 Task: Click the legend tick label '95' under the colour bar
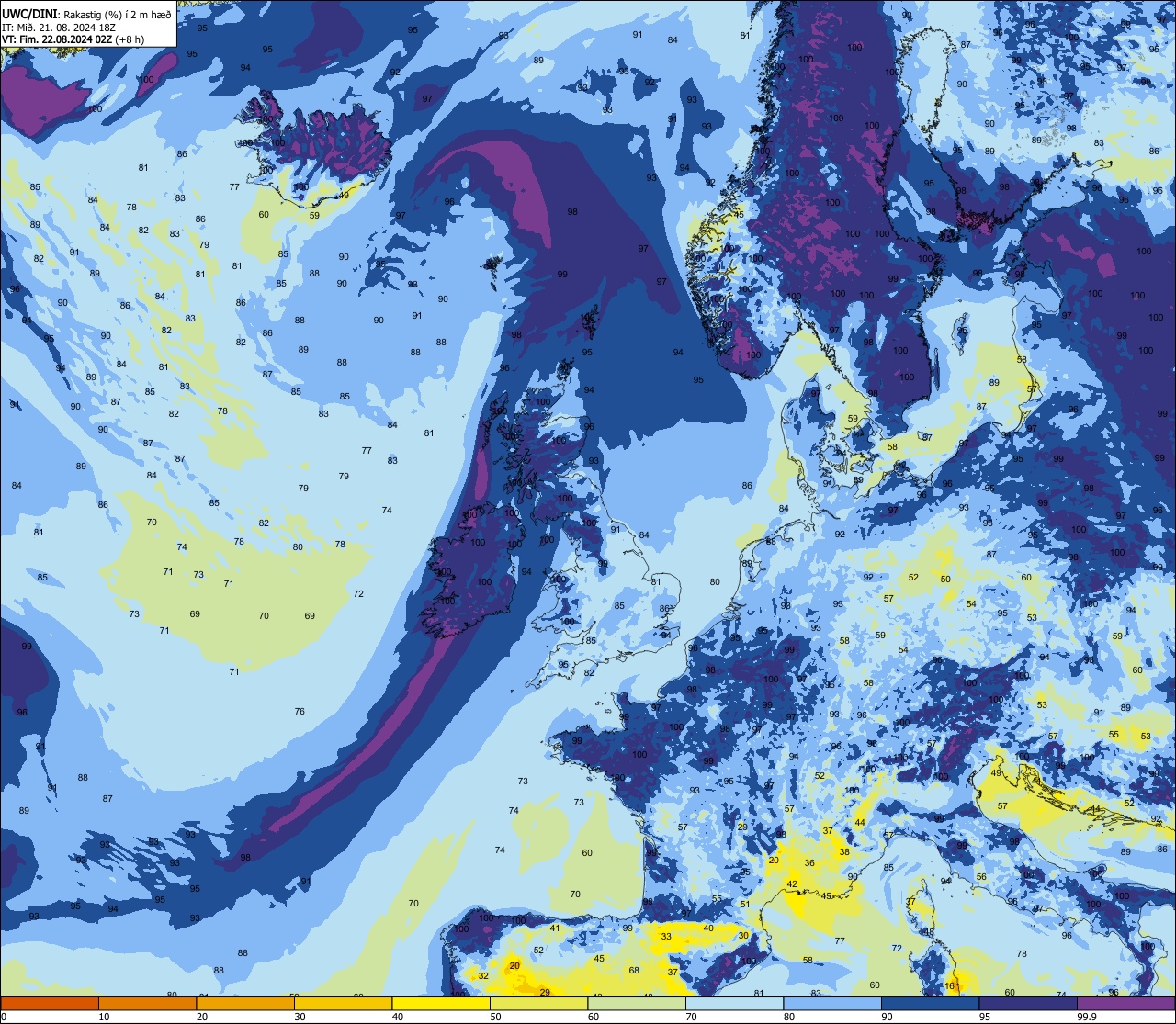[x=985, y=1017]
